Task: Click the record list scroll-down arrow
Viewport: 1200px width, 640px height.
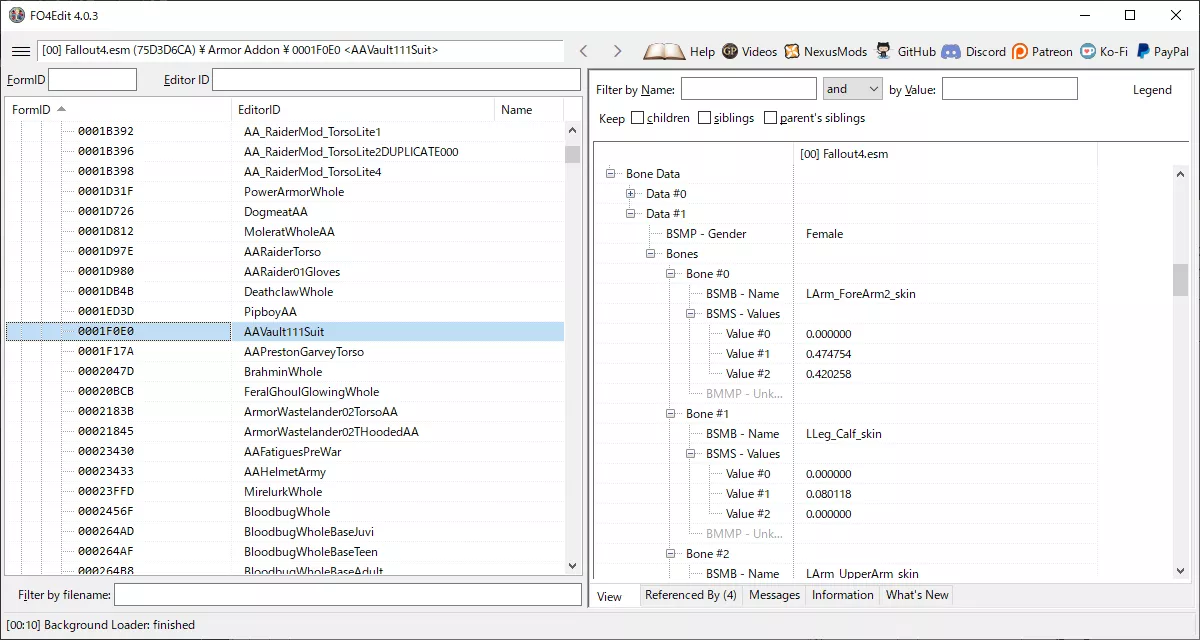Action: pyautogui.click(x=573, y=567)
